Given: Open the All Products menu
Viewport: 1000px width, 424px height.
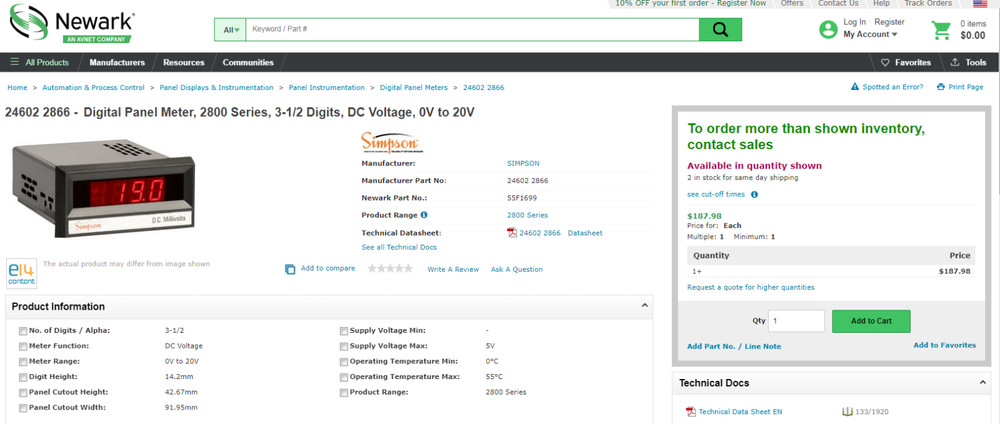Looking at the screenshot, I should tap(40, 62).
